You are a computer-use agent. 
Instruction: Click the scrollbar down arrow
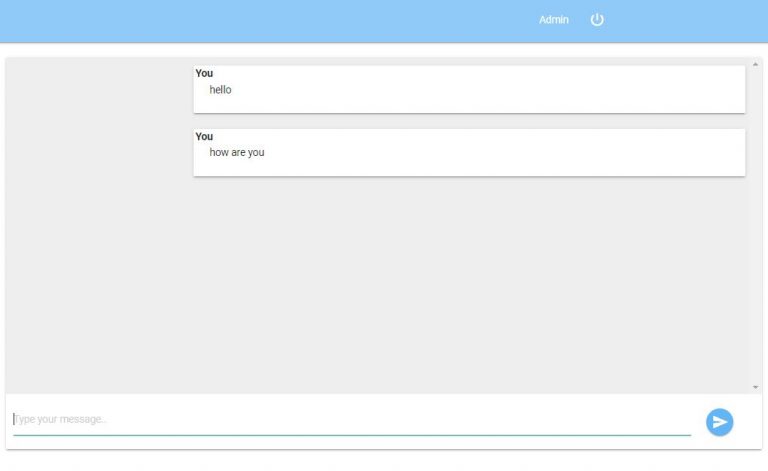755,387
